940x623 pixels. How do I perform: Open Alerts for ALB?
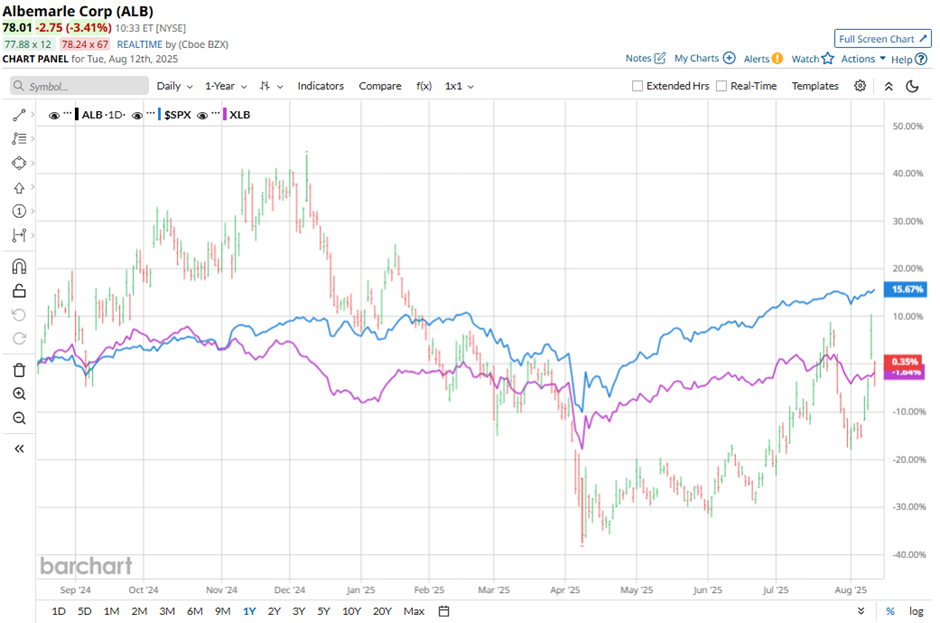coord(763,59)
